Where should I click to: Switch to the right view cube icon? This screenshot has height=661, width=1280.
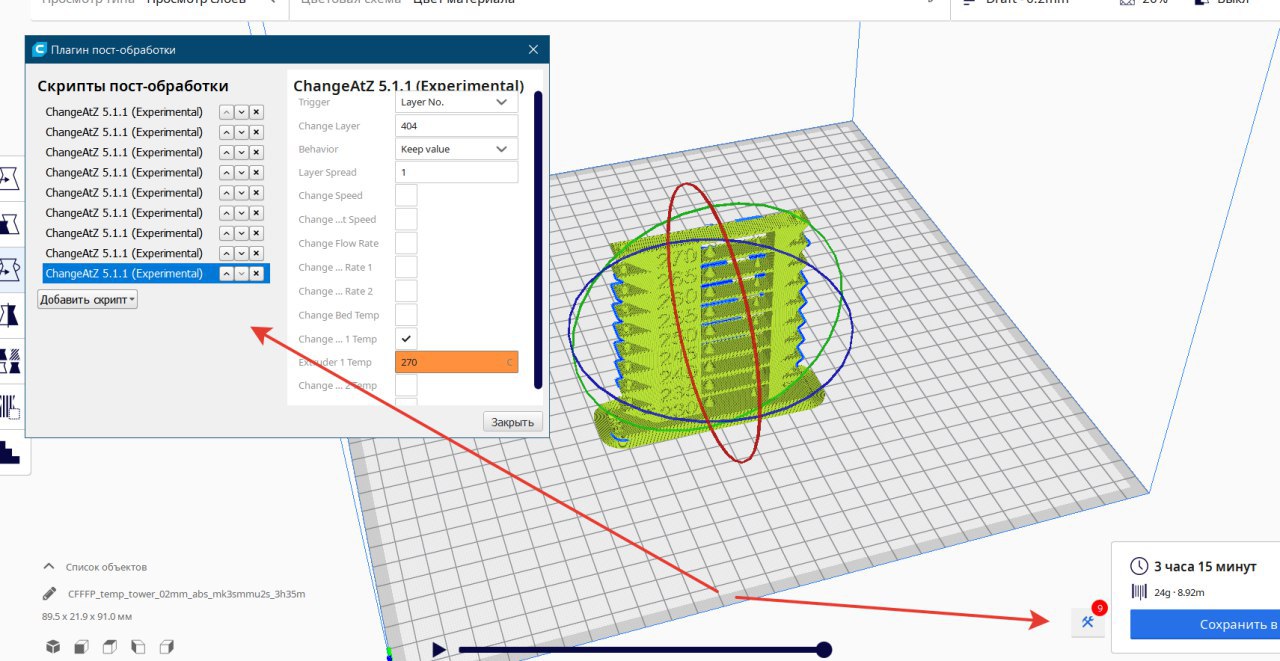pos(167,646)
